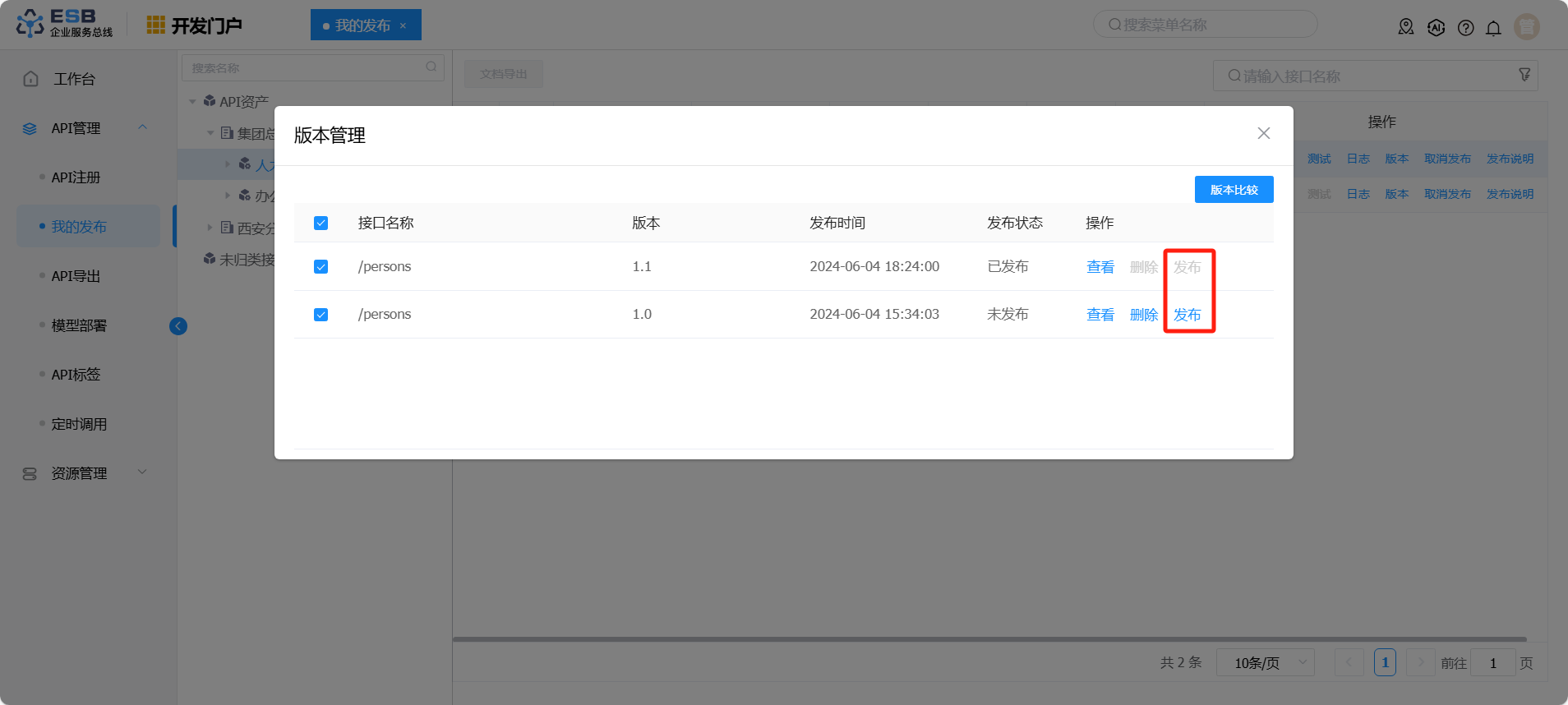Open the 10条/页 page size dropdown
1568x705 pixels.
point(1265,662)
